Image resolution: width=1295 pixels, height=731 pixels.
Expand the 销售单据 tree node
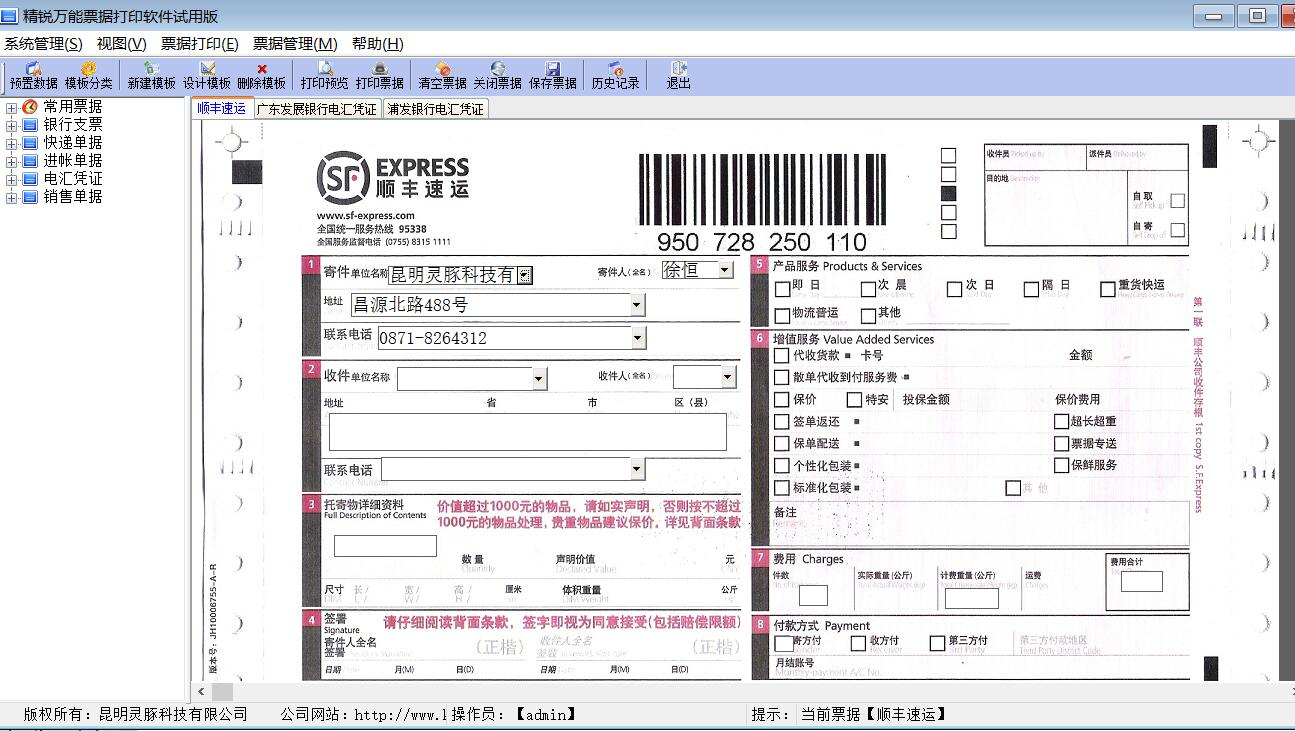pos(12,198)
